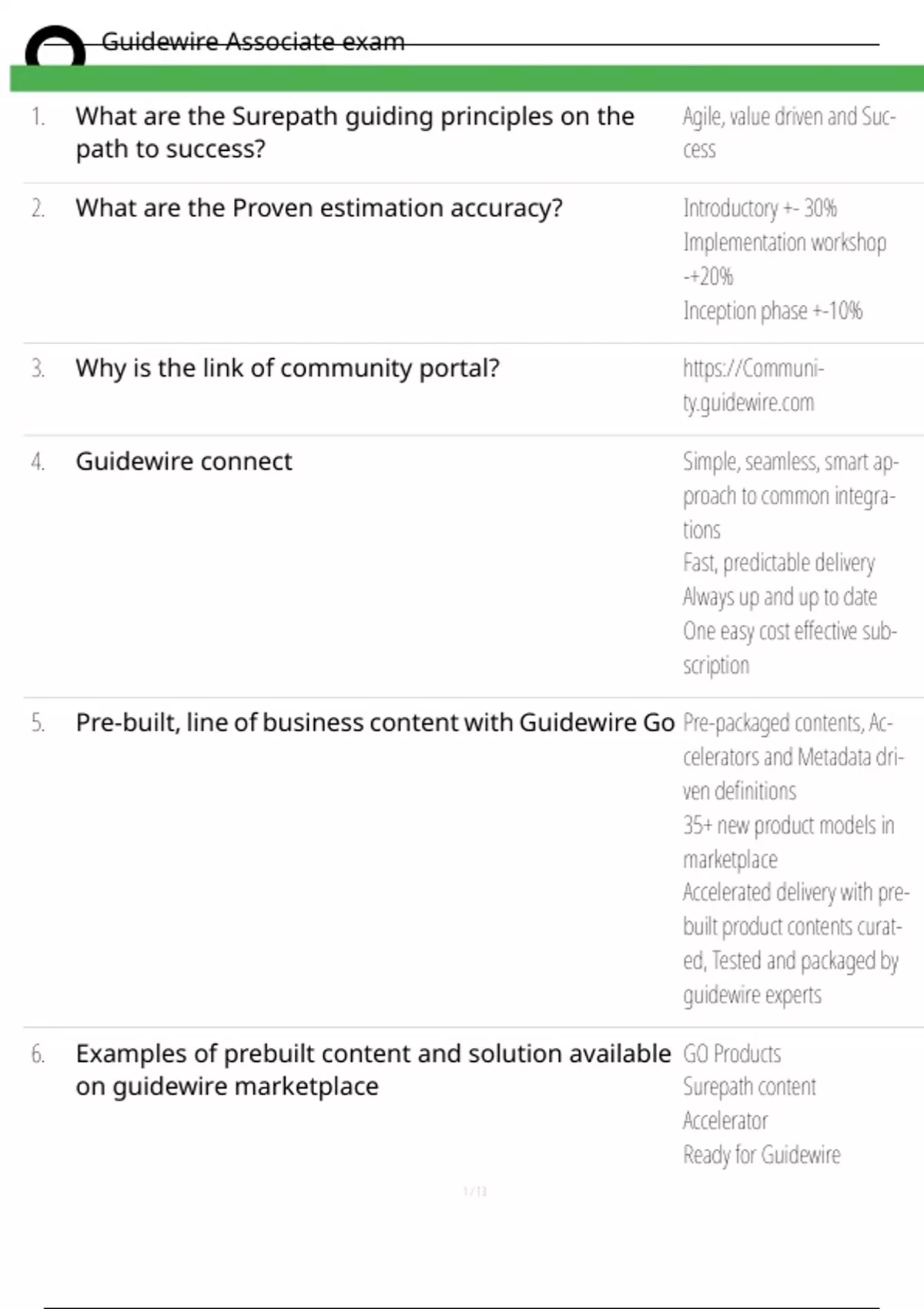This screenshot has height=1309, width=924.
Task: Select the Proven estimation accuracy question
Action: (x=319, y=208)
